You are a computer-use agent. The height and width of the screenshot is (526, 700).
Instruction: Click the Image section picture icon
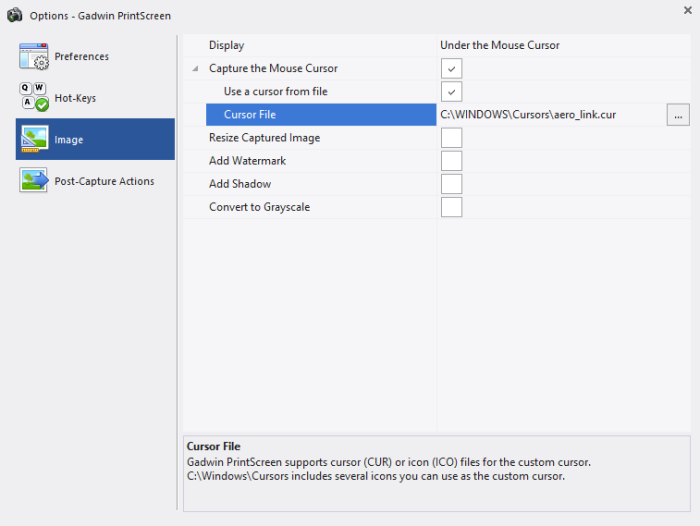point(34,139)
